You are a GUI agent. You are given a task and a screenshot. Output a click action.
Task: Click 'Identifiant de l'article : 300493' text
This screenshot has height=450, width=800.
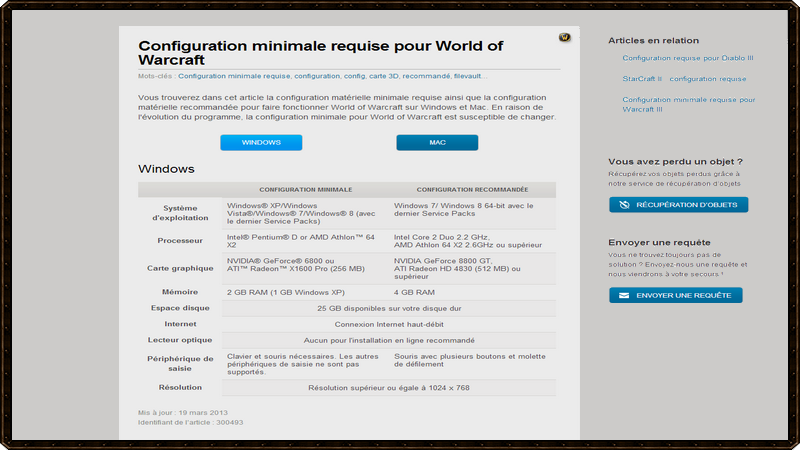[190, 422]
